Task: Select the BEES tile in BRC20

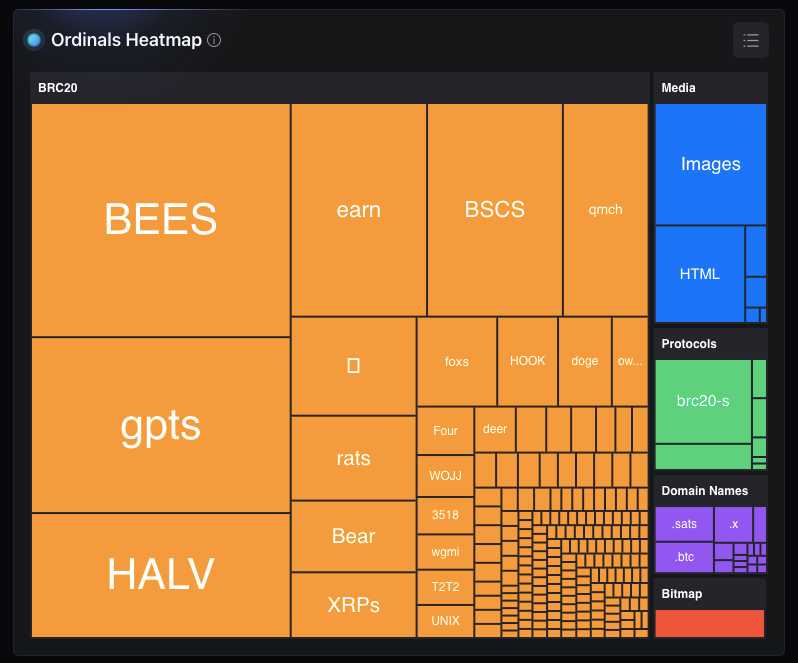Action: pyautogui.click(x=161, y=220)
